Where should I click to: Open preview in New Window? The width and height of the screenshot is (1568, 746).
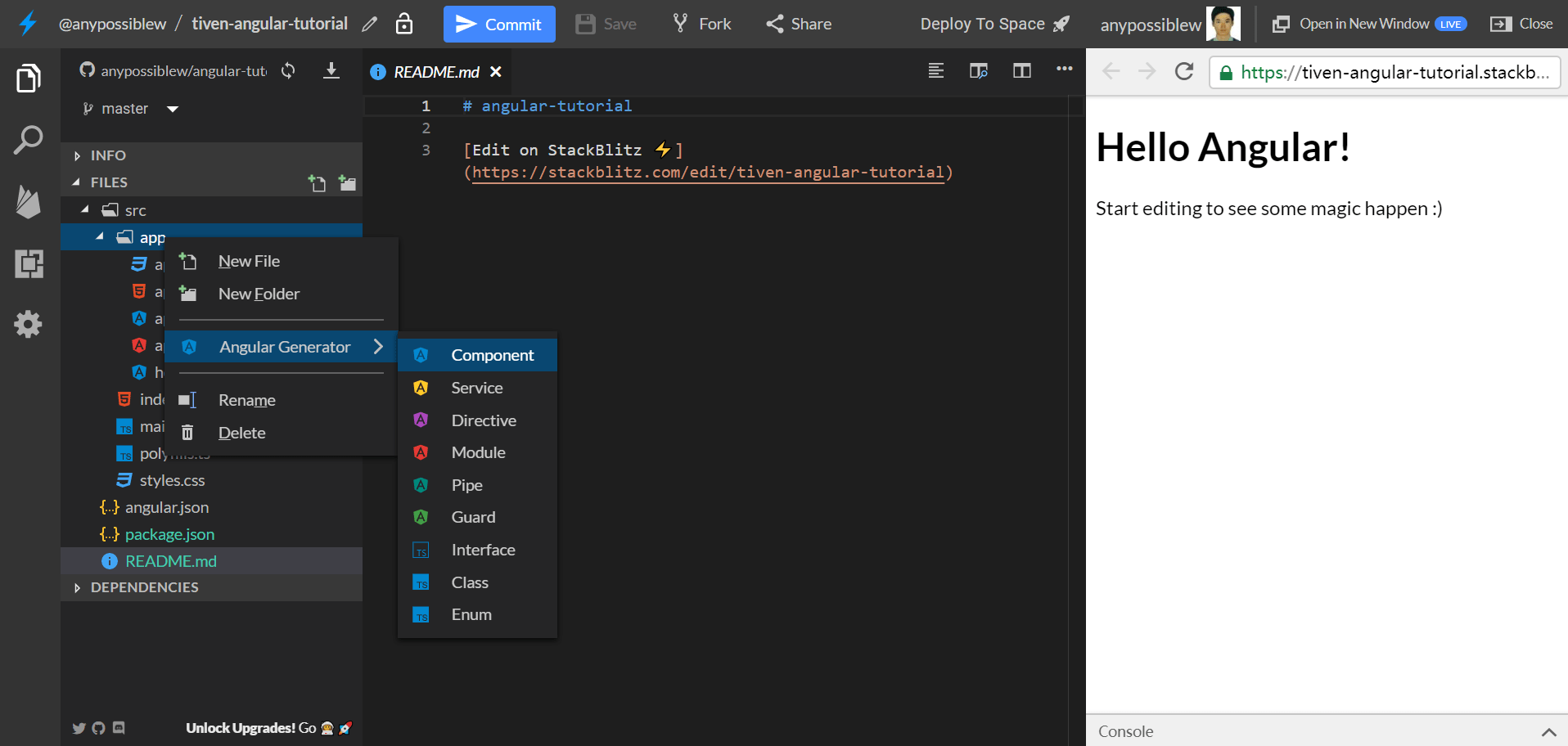pyautogui.click(x=1369, y=24)
